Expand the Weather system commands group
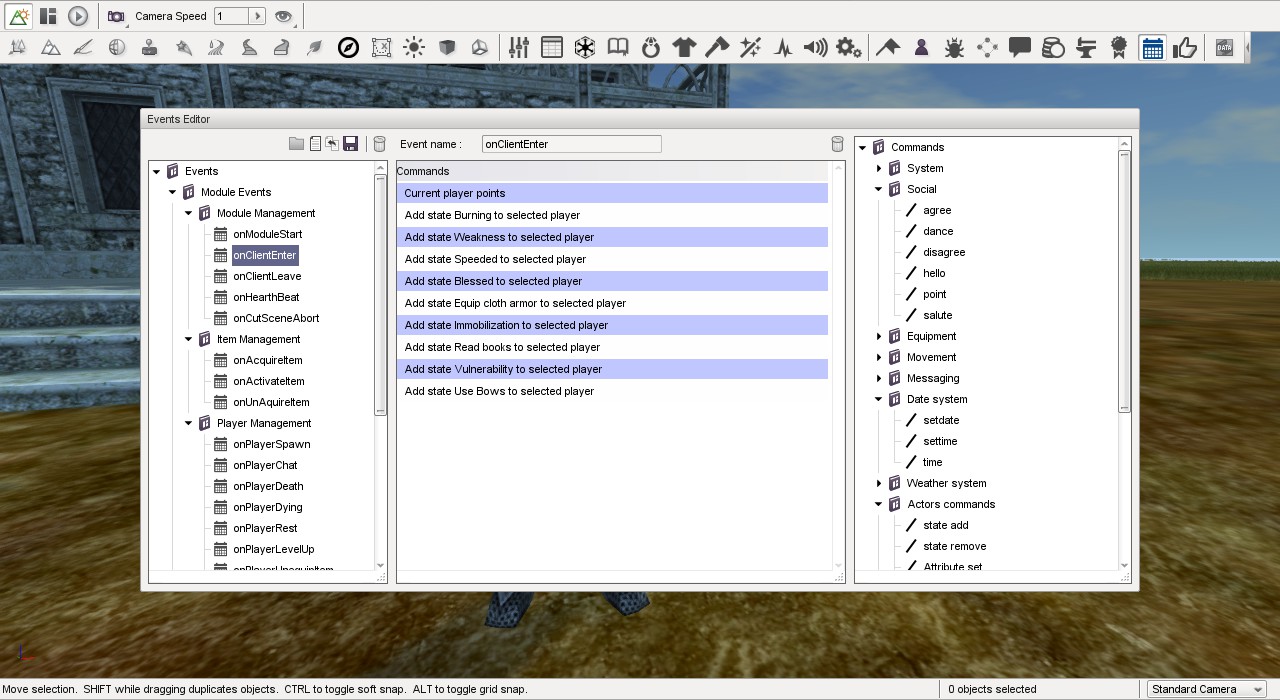The height and width of the screenshot is (700, 1280). pos(879,483)
